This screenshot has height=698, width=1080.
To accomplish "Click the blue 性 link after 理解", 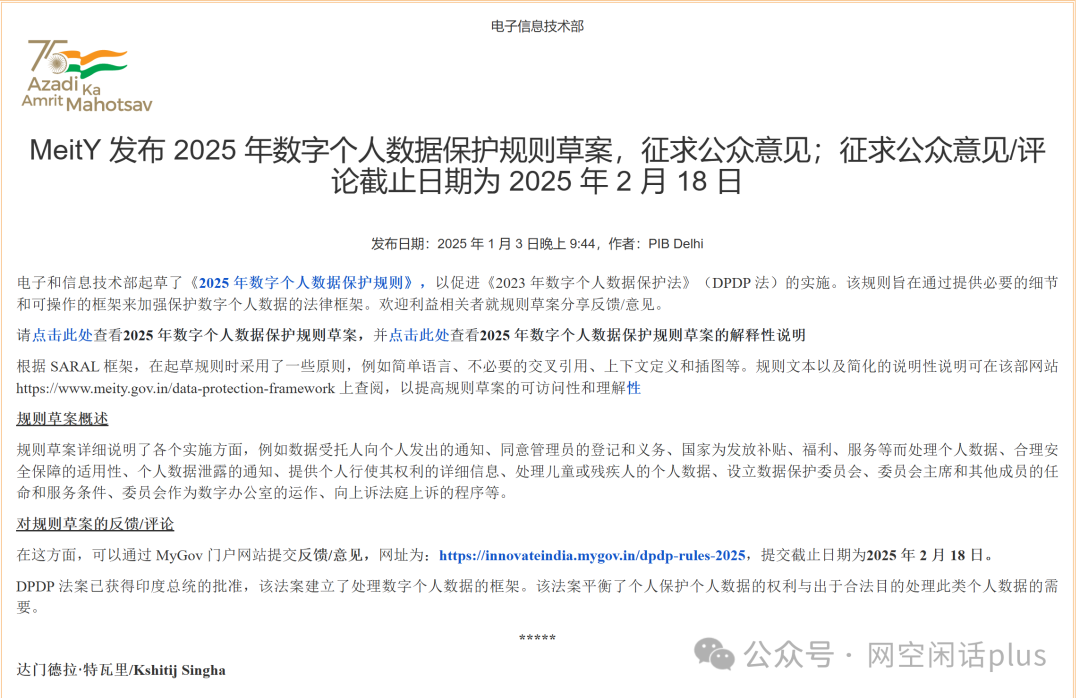I will pyautogui.click(x=634, y=388).
